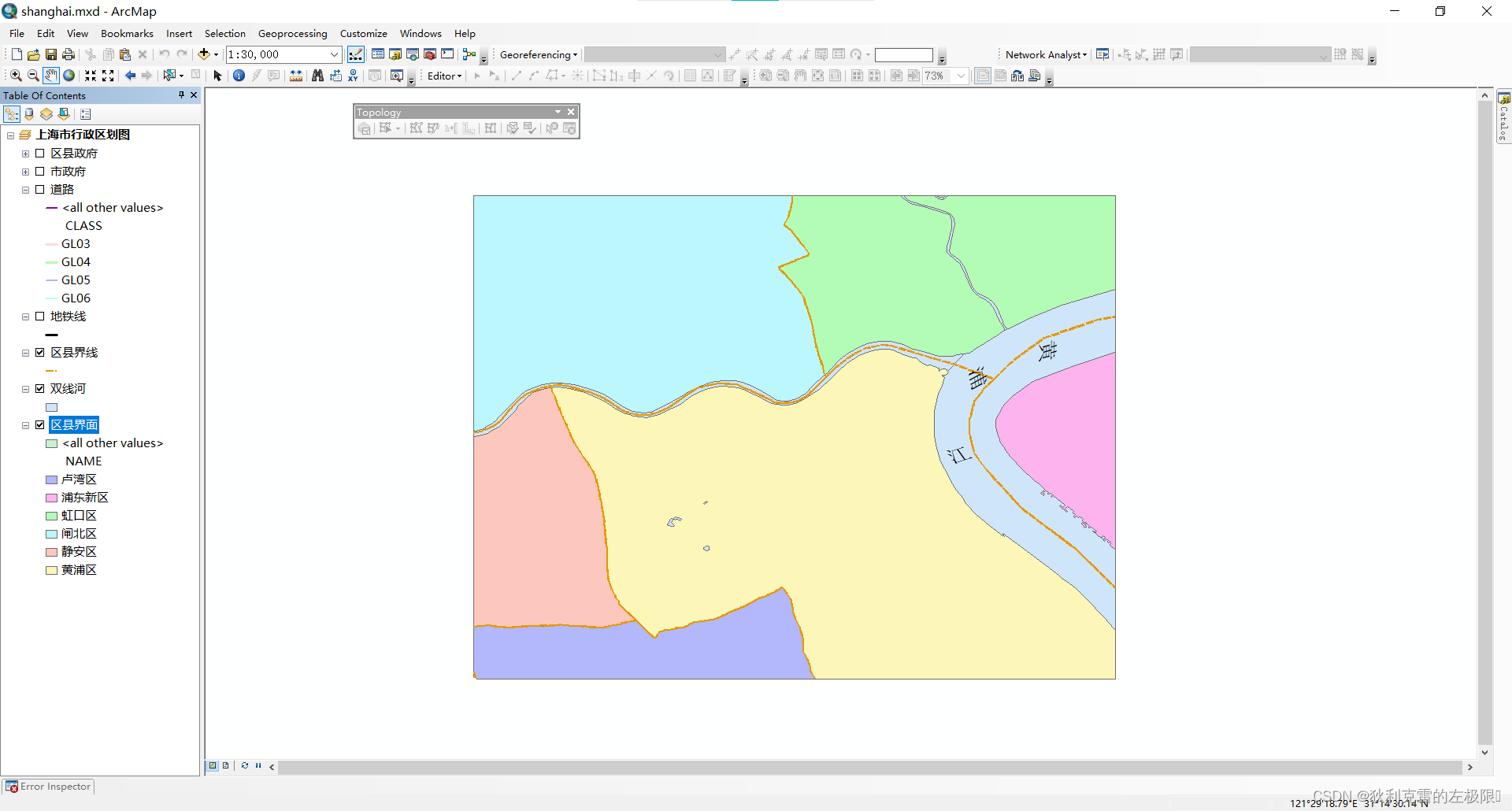Click the Error Inspector button at bottom left
Image resolution: width=1512 pixels, height=811 pixels.
[48, 786]
